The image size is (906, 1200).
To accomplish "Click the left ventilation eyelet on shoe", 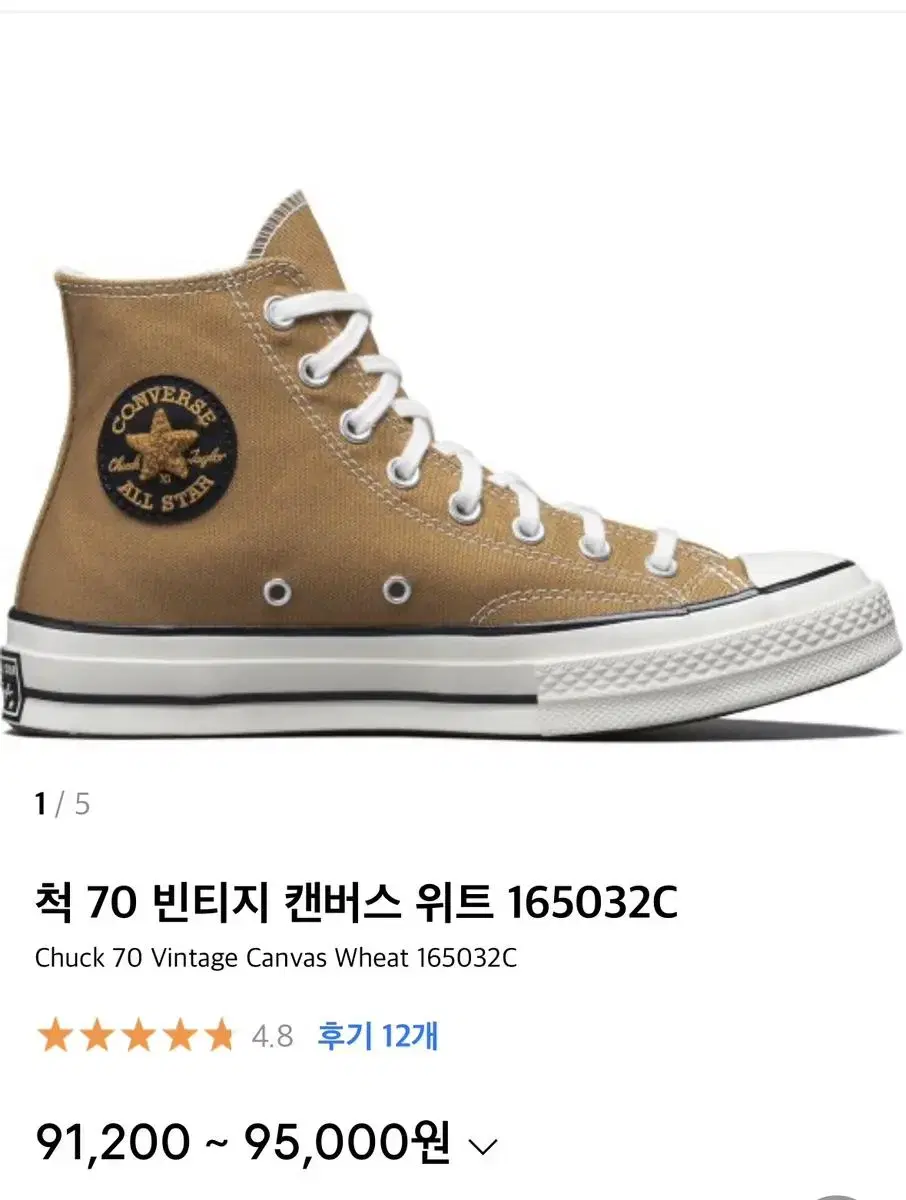I will [x=278, y=590].
